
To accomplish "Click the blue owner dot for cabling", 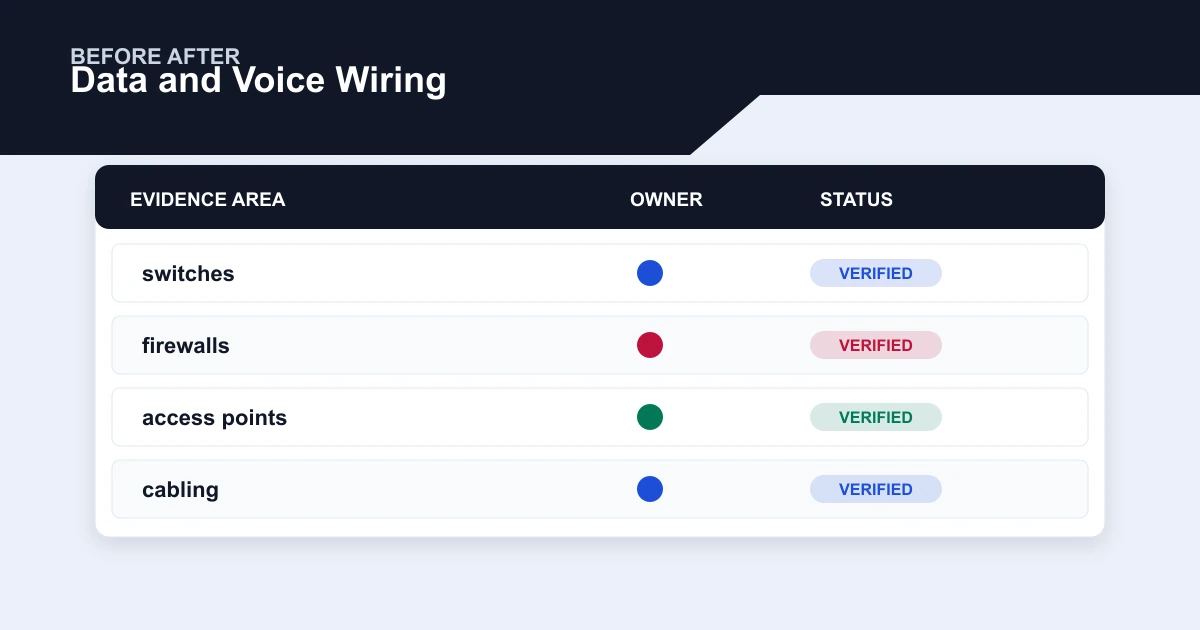I will [x=650, y=489].
